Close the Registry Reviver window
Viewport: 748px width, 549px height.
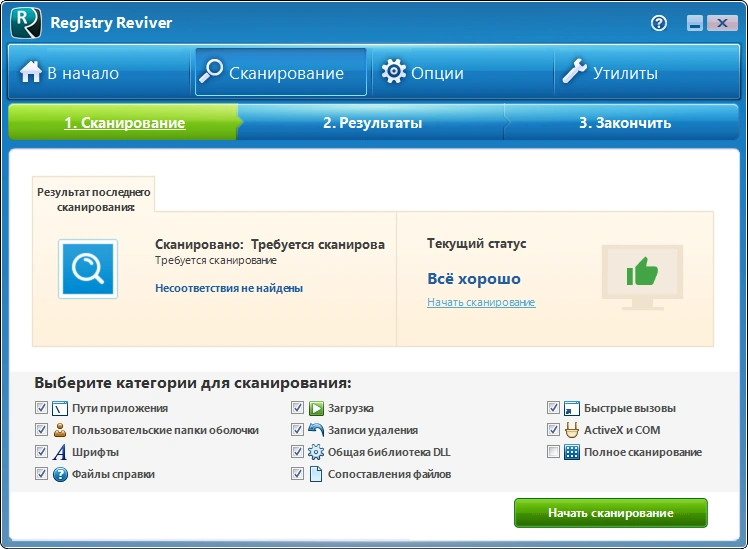point(722,23)
